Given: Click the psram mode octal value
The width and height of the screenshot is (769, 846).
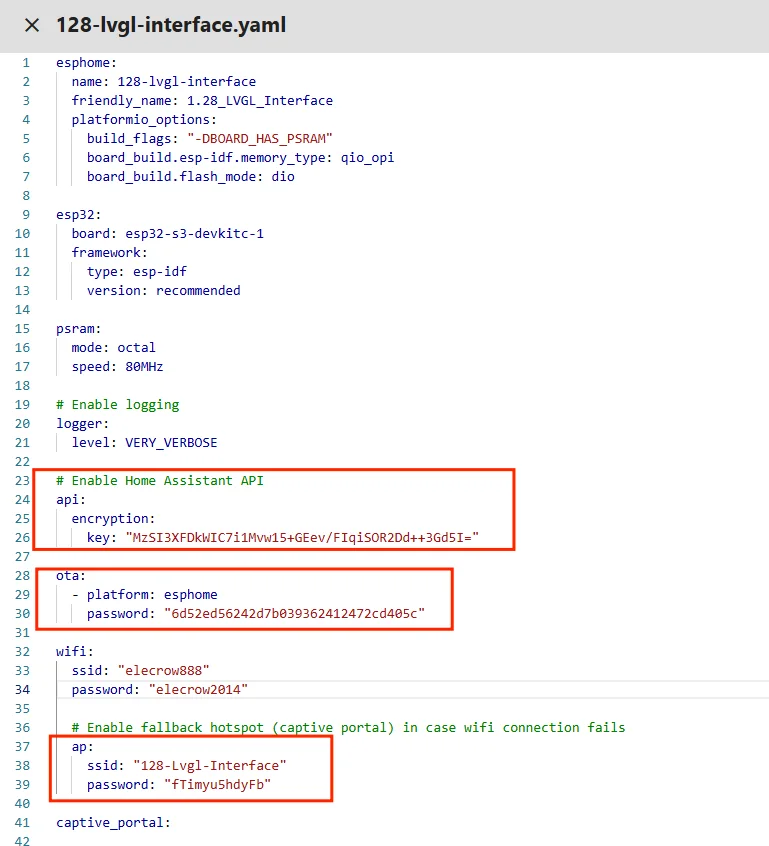Looking at the screenshot, I should point(137,347).
